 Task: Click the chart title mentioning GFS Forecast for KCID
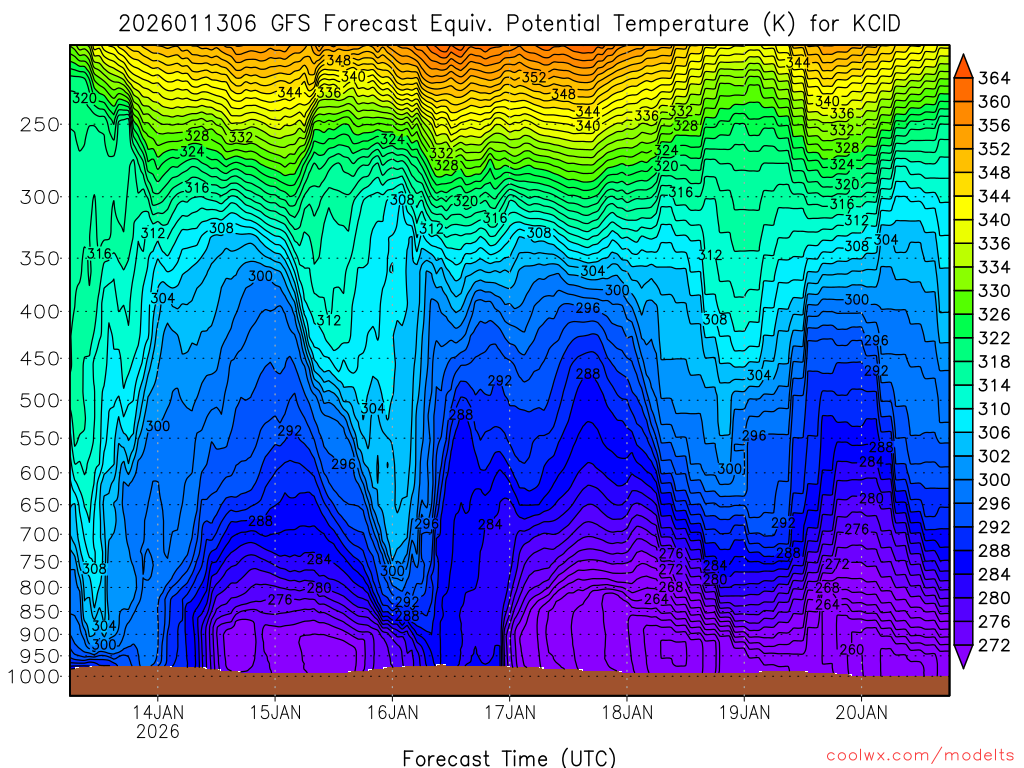click(x=509, y=24)
